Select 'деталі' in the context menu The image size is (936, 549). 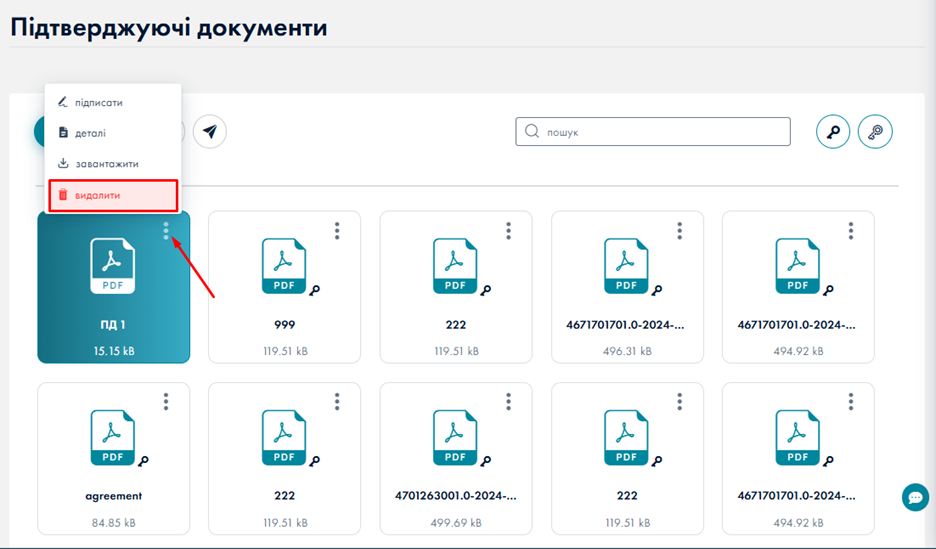(x=90, y=133)
